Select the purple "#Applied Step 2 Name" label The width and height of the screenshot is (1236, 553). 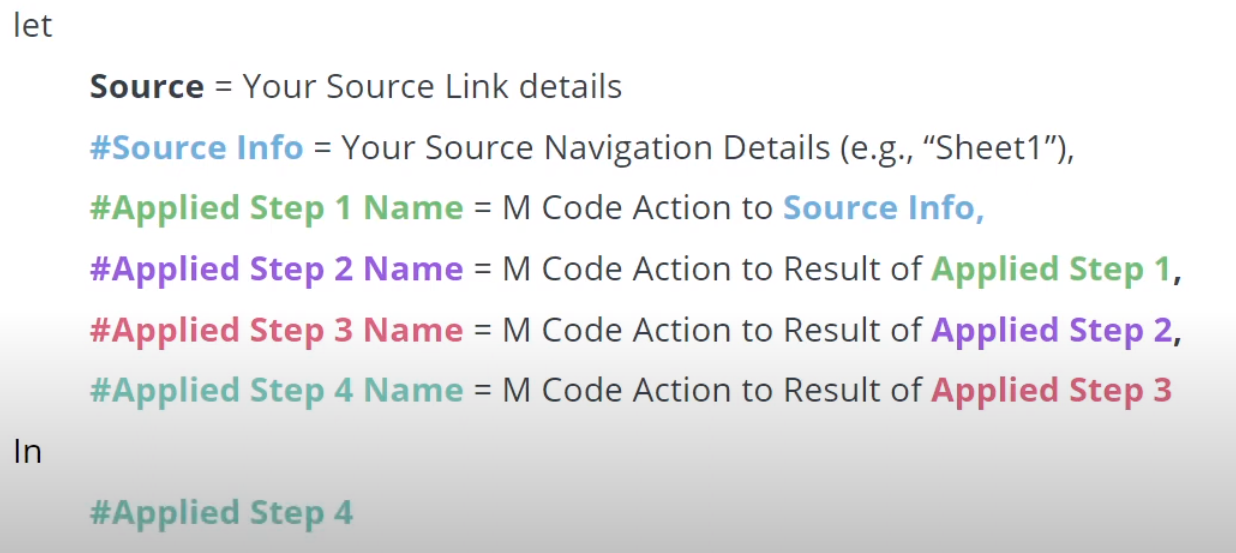276,269
